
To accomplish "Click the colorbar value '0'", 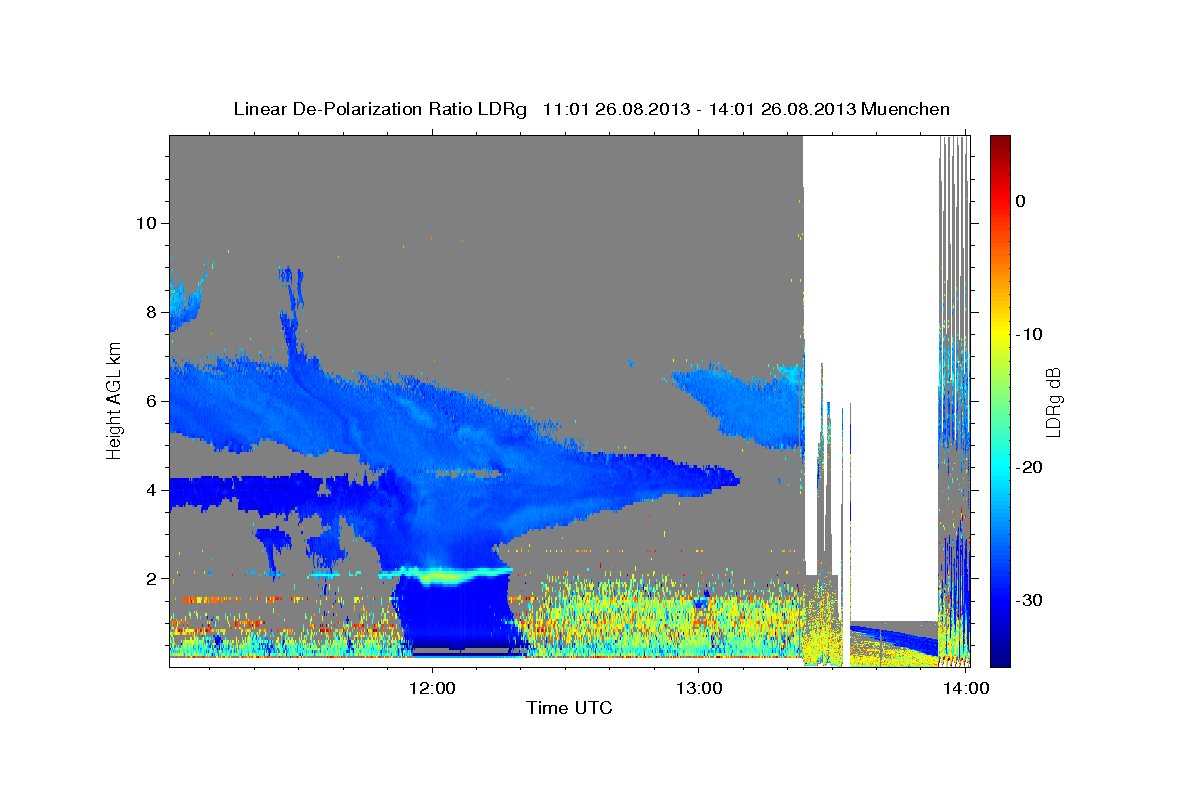I will (x=1021, y=201).
